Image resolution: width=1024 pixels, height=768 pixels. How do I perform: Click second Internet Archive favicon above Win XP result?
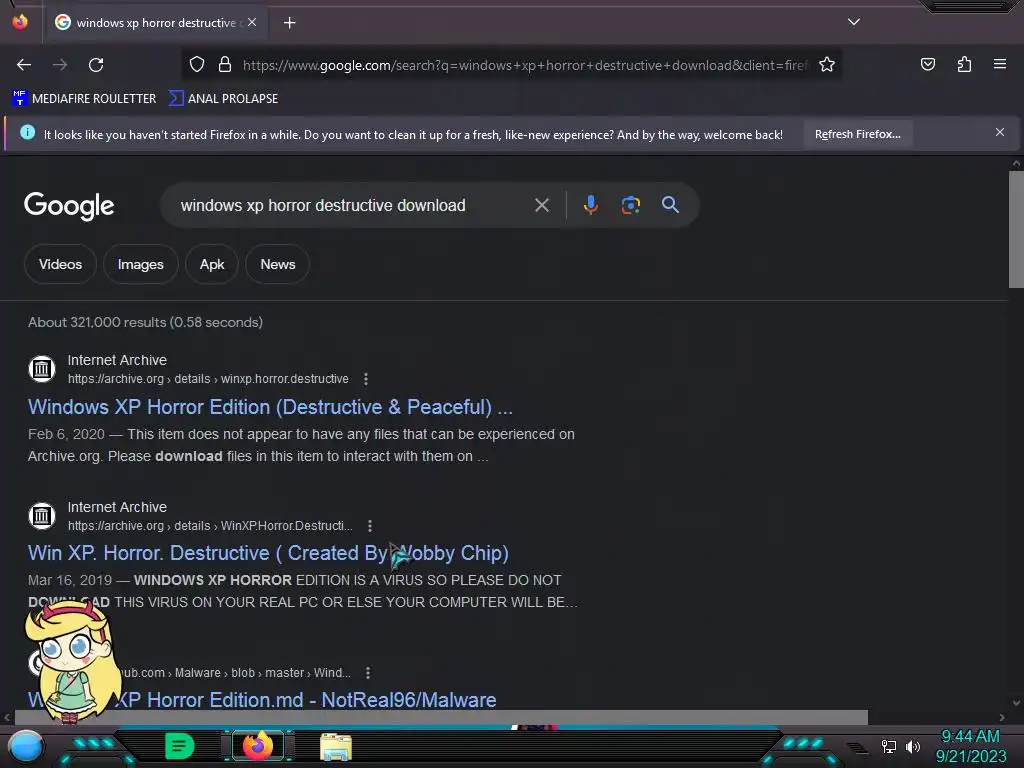(42, 516)
